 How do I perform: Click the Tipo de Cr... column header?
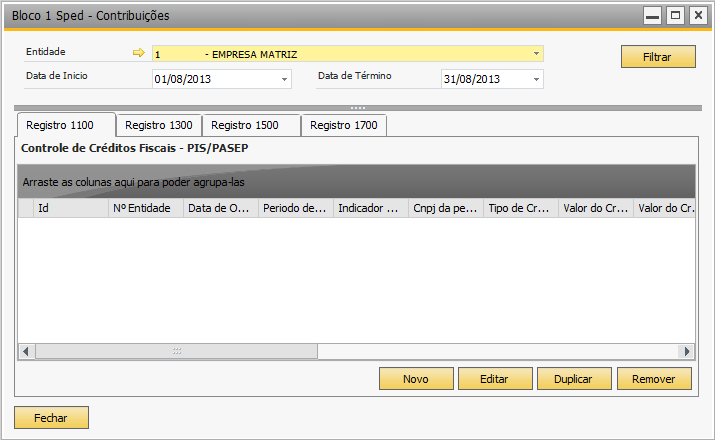(521, 208)
